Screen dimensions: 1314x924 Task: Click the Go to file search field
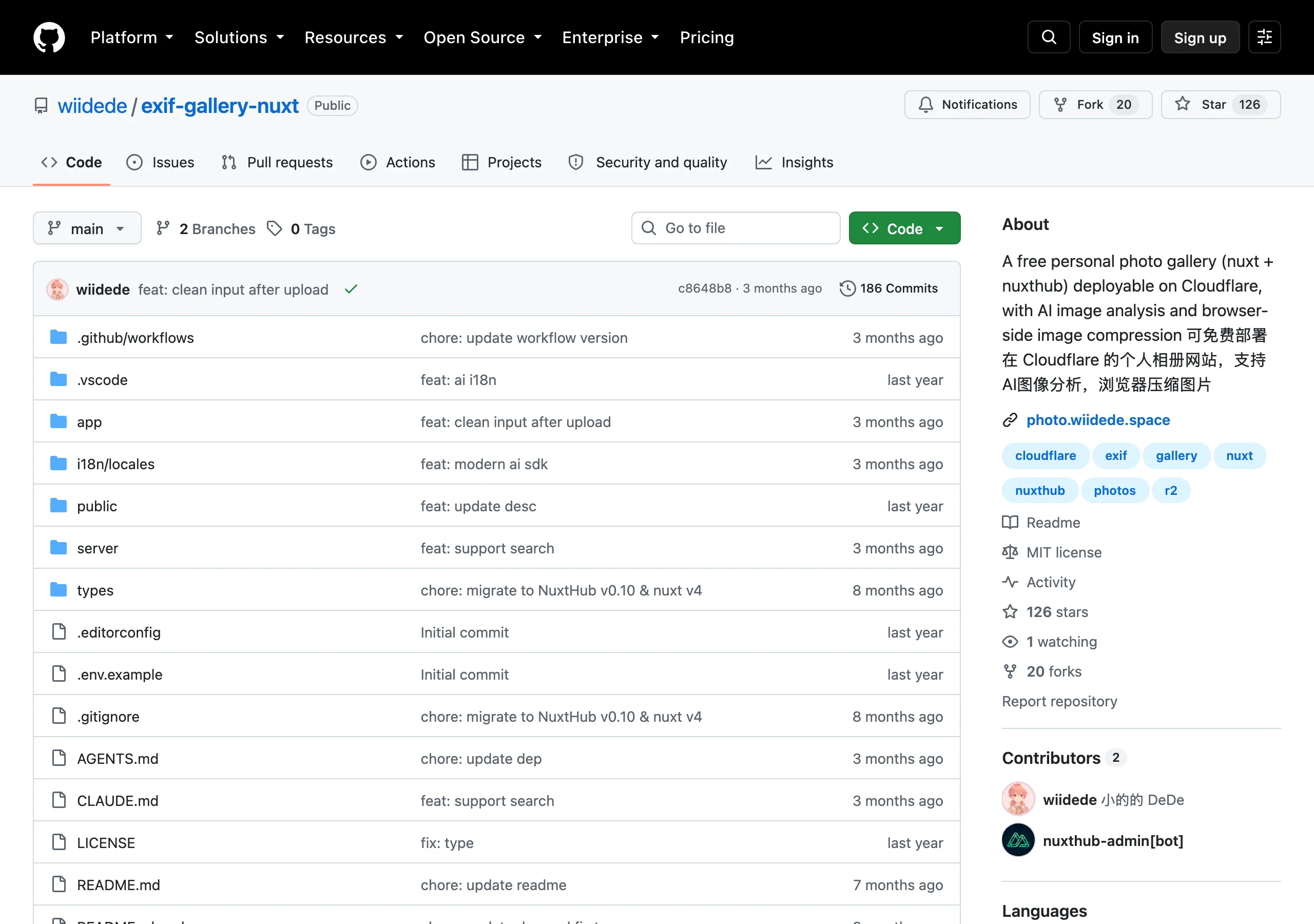[x=736, y=228]
